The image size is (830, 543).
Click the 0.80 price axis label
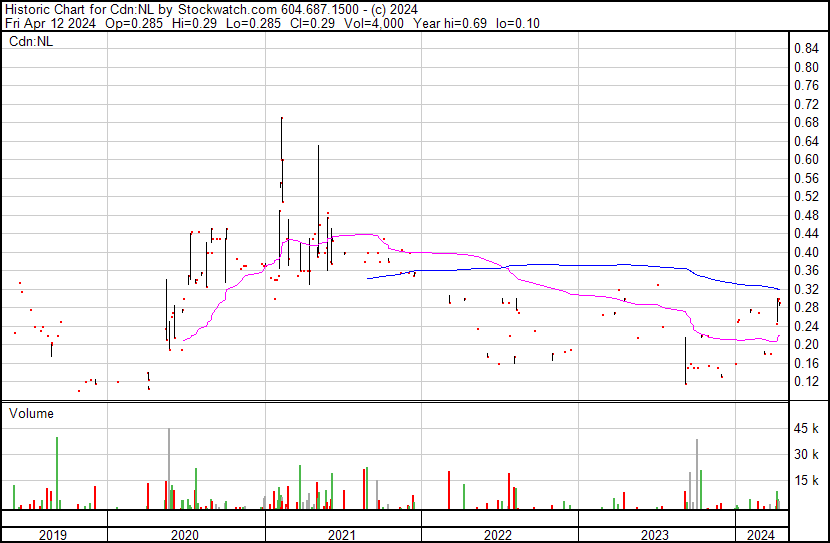[806, 67]
